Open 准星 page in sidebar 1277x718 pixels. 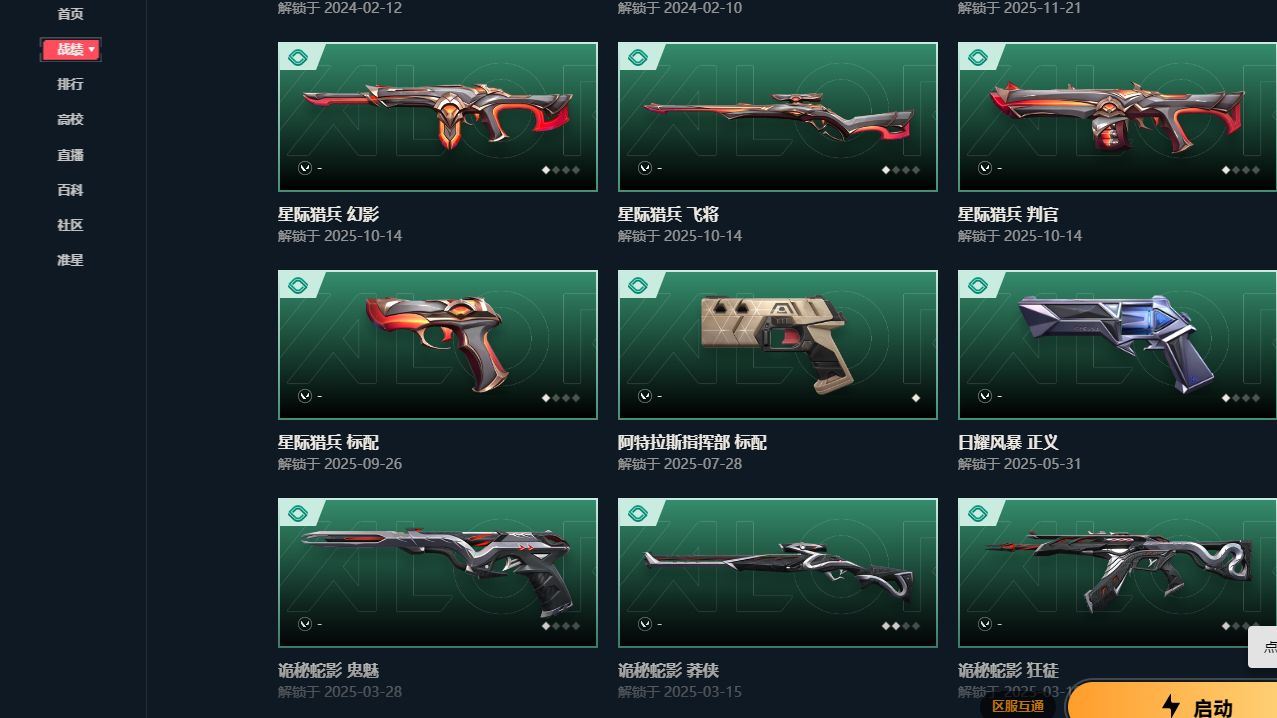tap(70, 260)
